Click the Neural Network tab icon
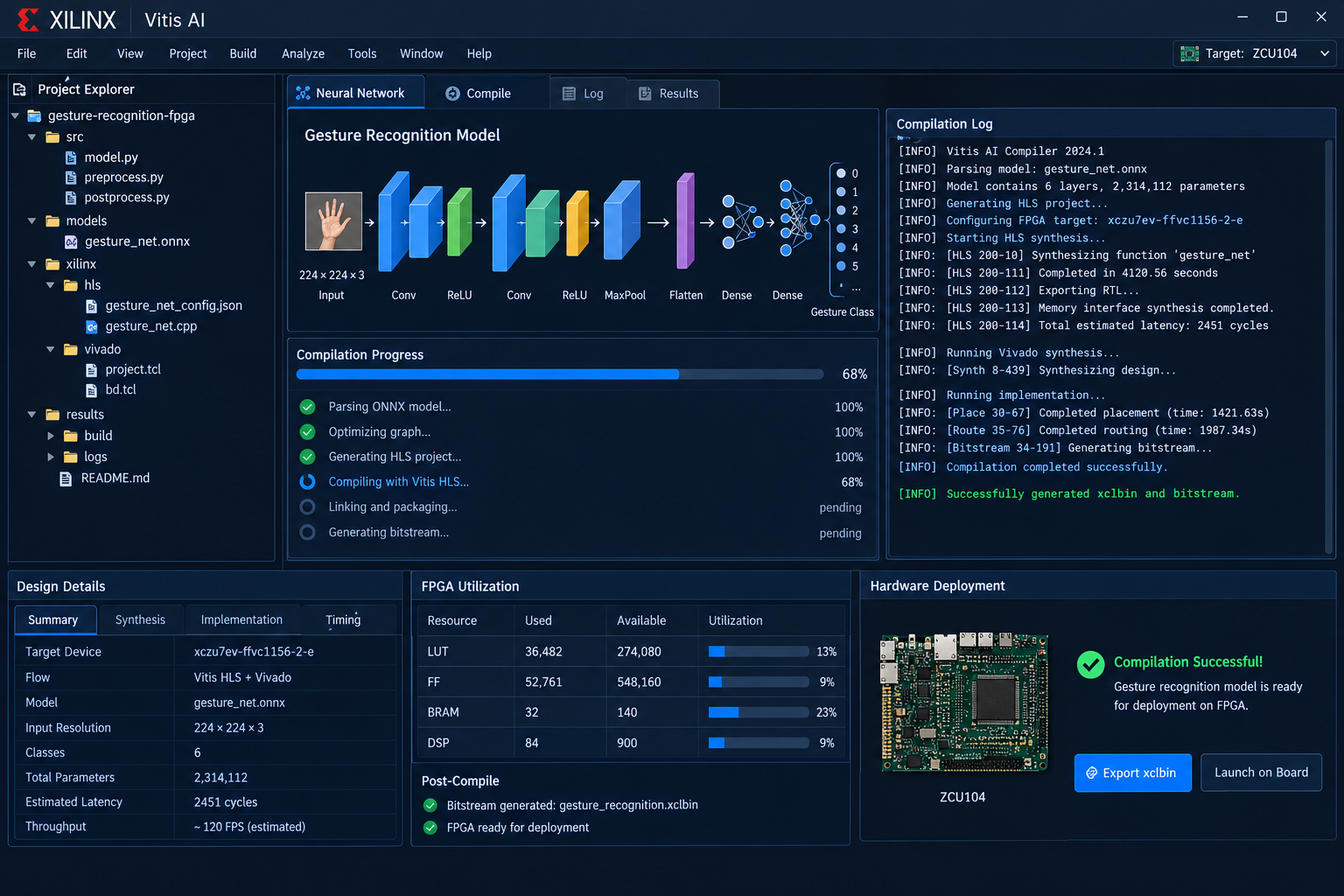The height and width of the screenshot is (896, 1344). click(303, 93)
